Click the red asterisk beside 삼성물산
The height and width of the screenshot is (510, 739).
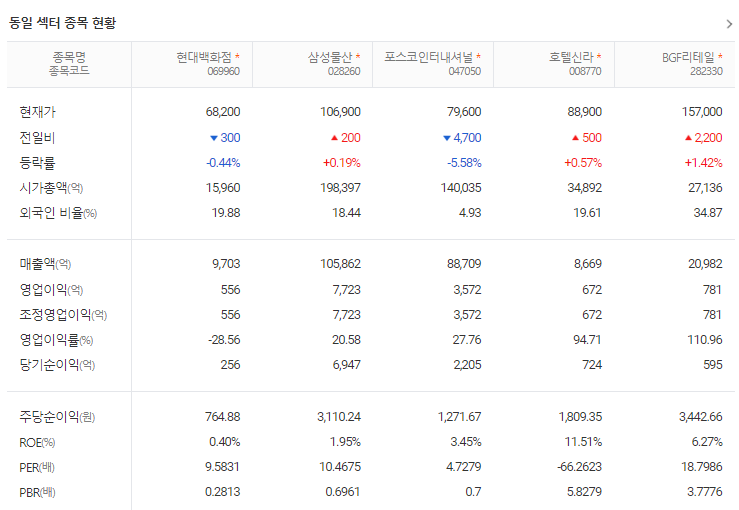tap(358, 57)
